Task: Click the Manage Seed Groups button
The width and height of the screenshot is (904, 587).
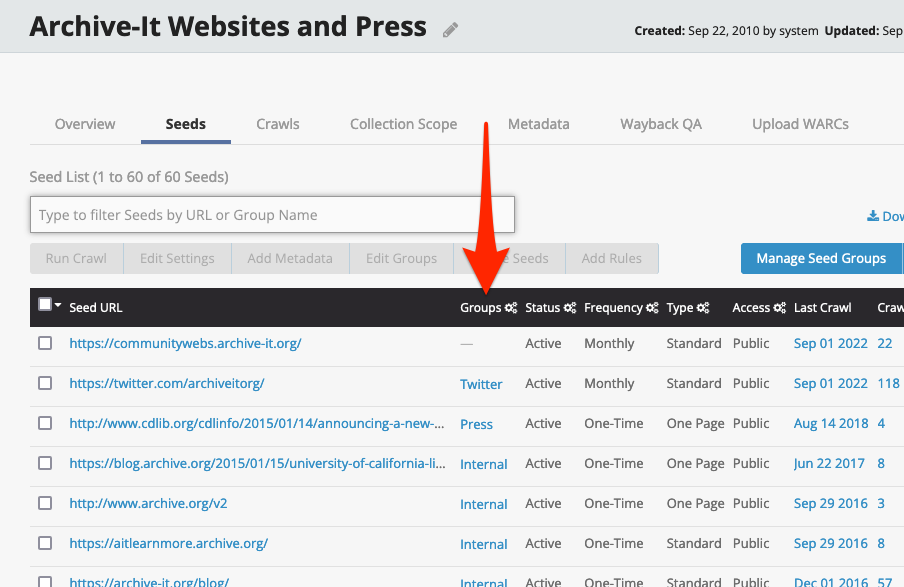Action: pos(820,258)
